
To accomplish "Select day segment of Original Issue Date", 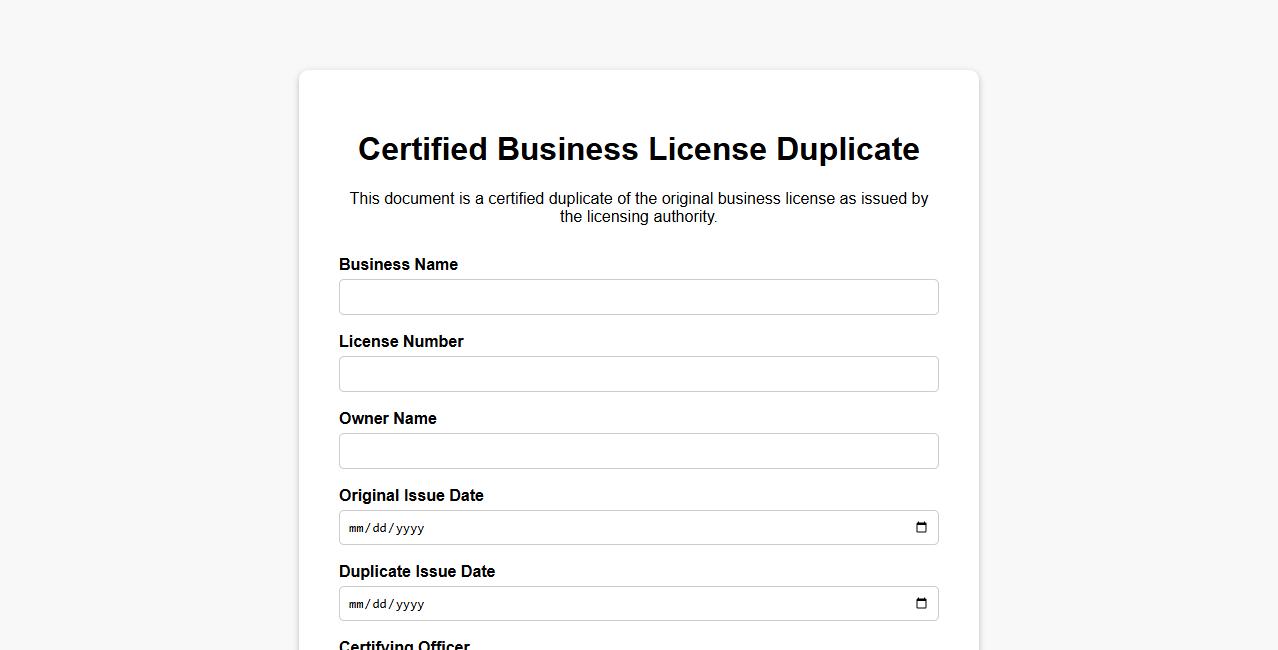I will coord(379,528).
